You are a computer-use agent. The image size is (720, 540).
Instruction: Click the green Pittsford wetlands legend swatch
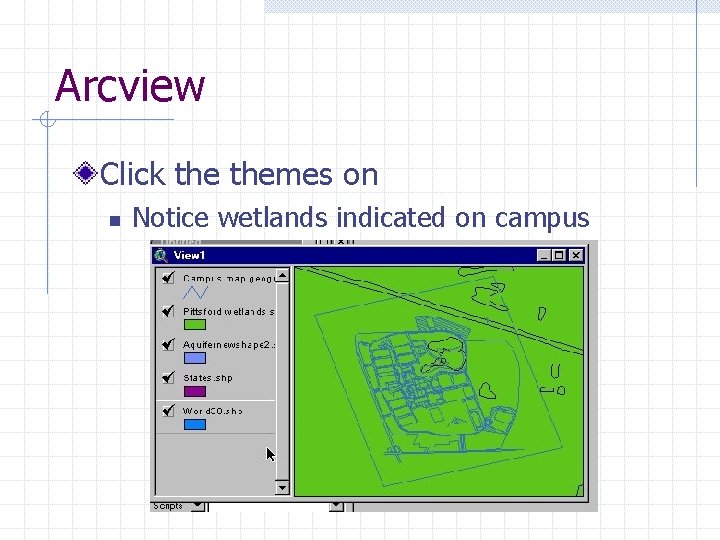pyautogui.click(x=195, y=325)
